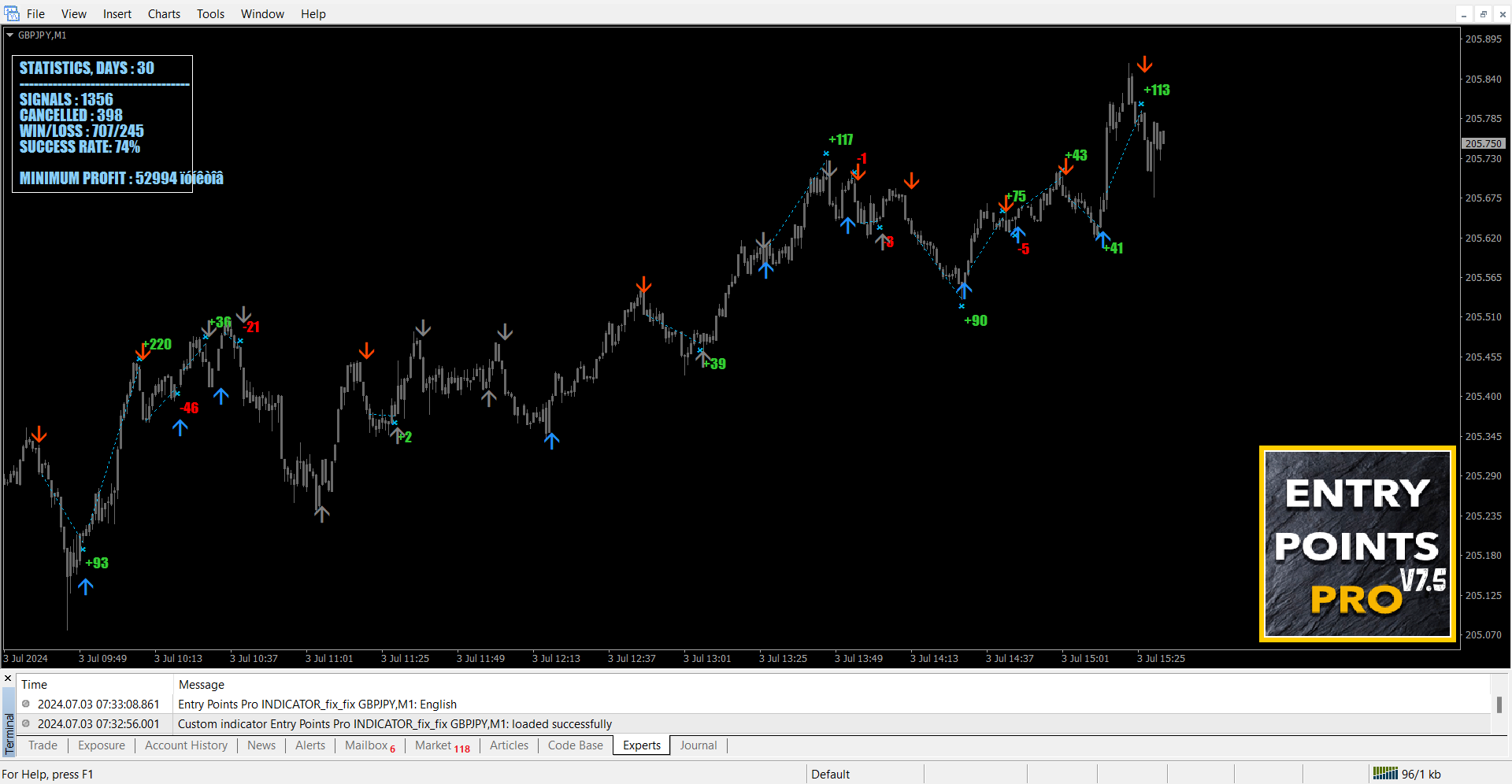
Task: Click the icon beside the 07:33:08.861 log entry
Action: [x=26, y=704]
